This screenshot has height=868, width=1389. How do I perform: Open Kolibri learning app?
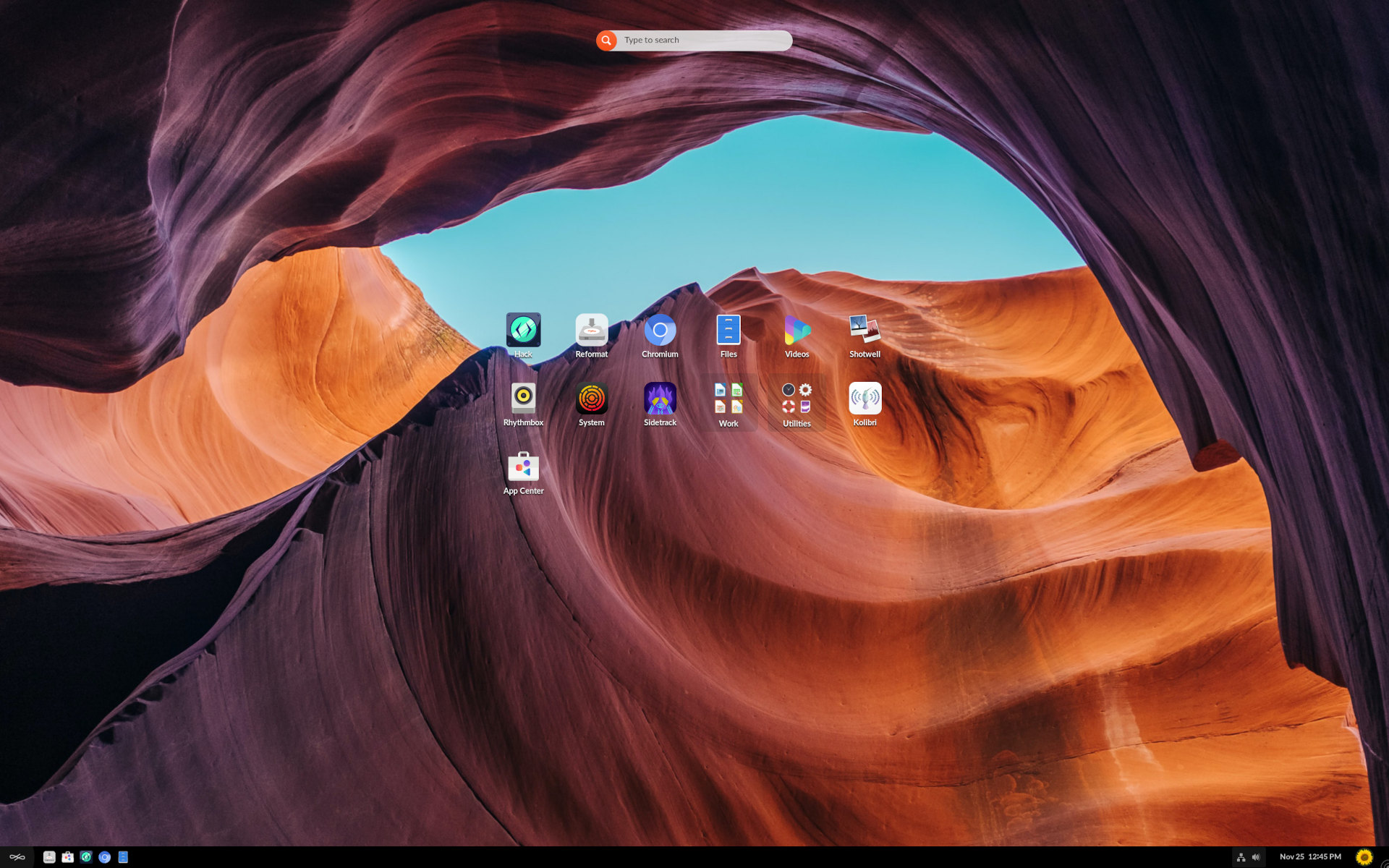click(x=865, y=399)
